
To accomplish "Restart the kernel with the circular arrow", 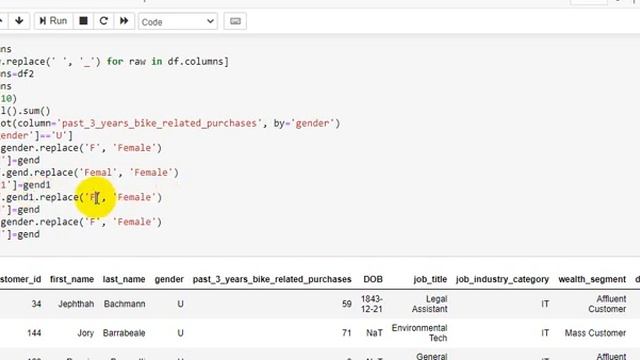I will click(x=104, y=21).
